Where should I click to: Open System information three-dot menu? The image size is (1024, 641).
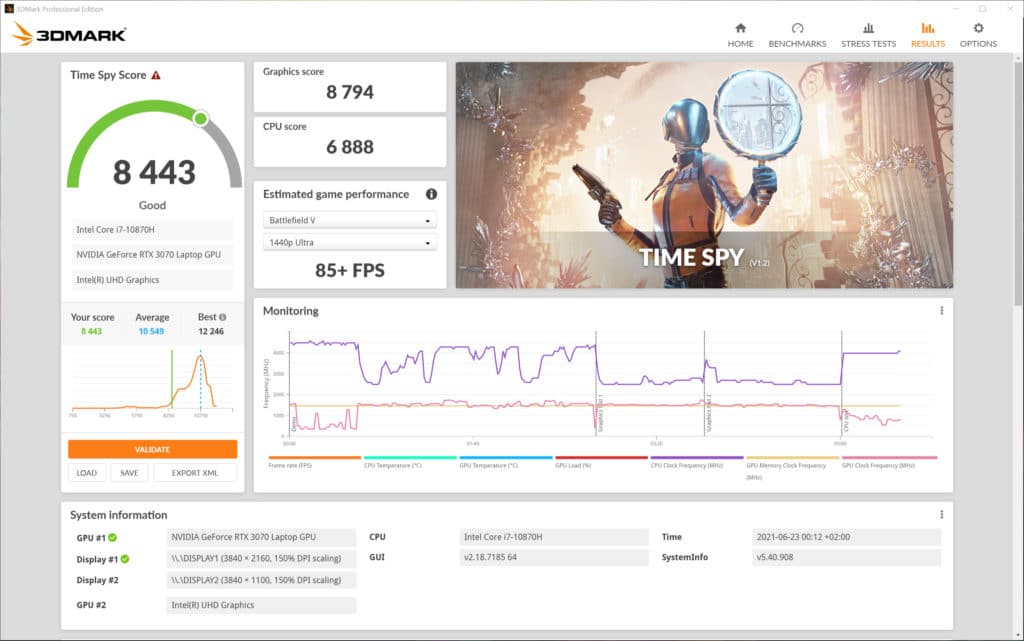coord(941,514)
